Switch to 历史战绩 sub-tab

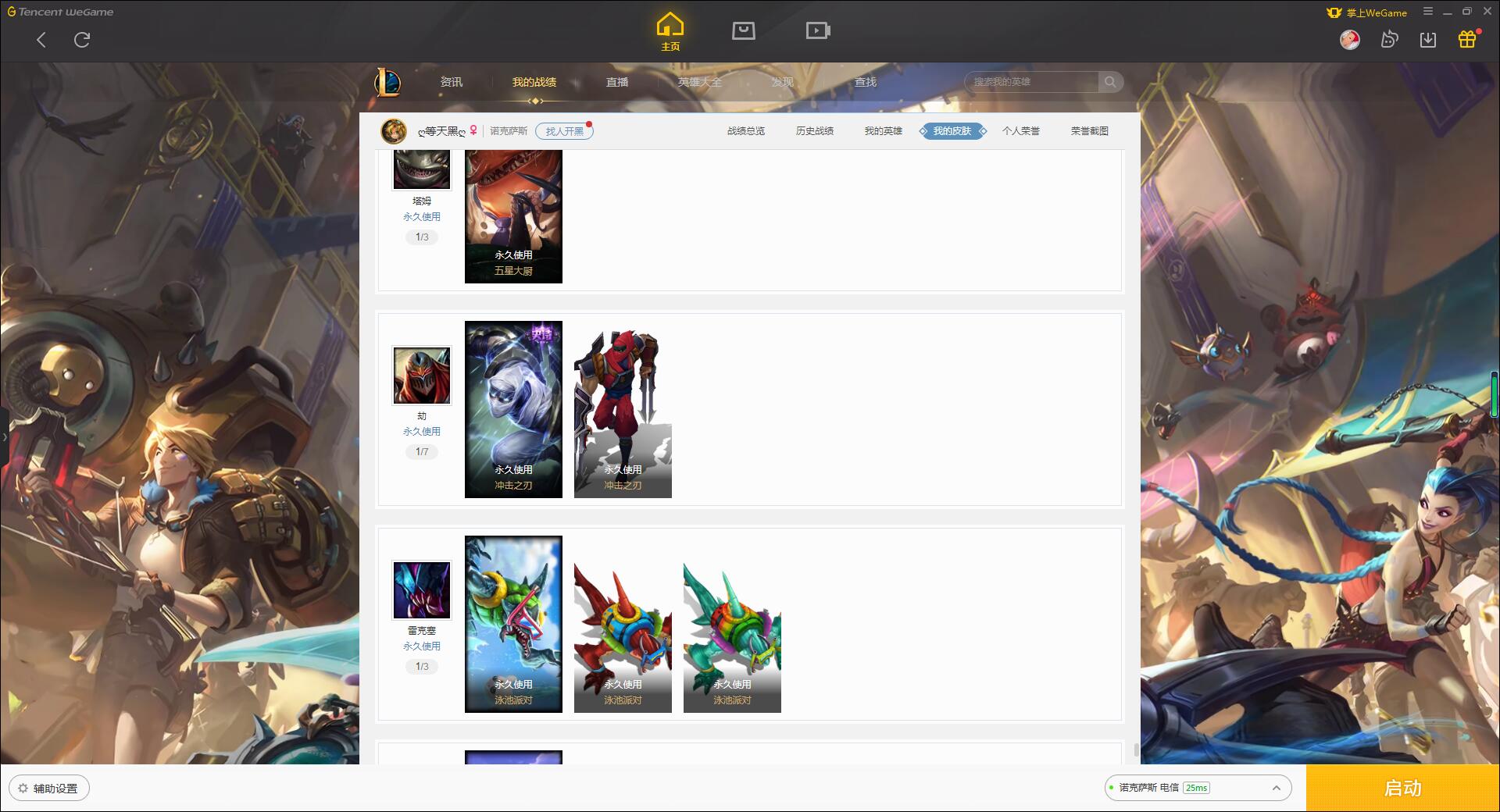point(815,131)
